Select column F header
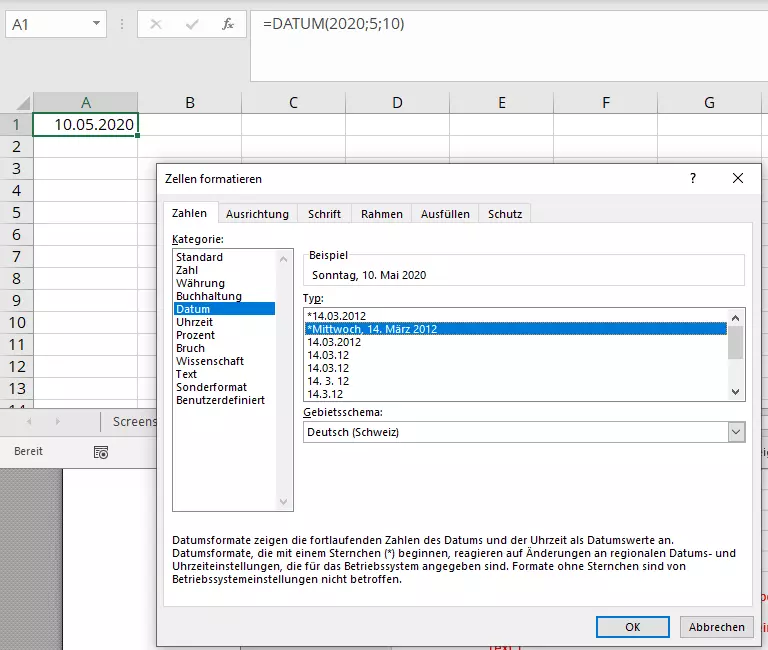Screen dimensions: 768x650 tap(606, 103)
